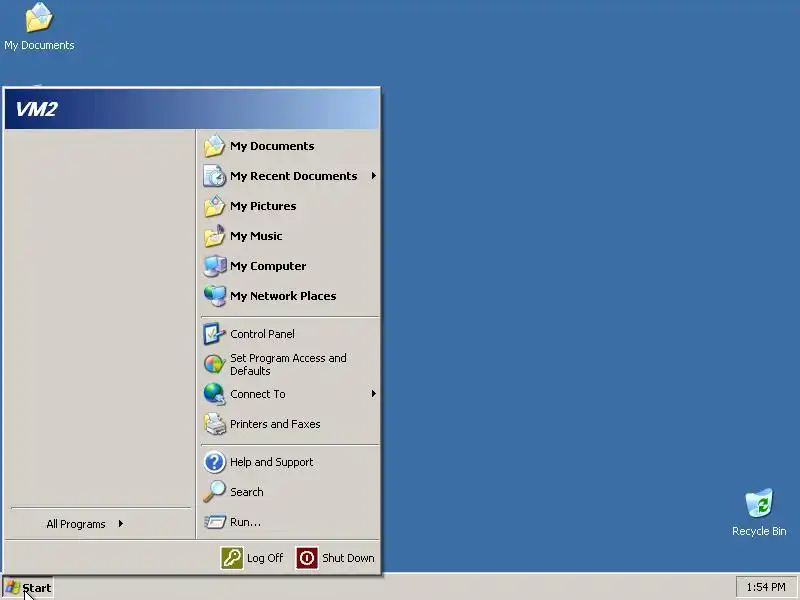Choose My Recent Documents from Start menu
800x600 pixels.
(290, 176)
